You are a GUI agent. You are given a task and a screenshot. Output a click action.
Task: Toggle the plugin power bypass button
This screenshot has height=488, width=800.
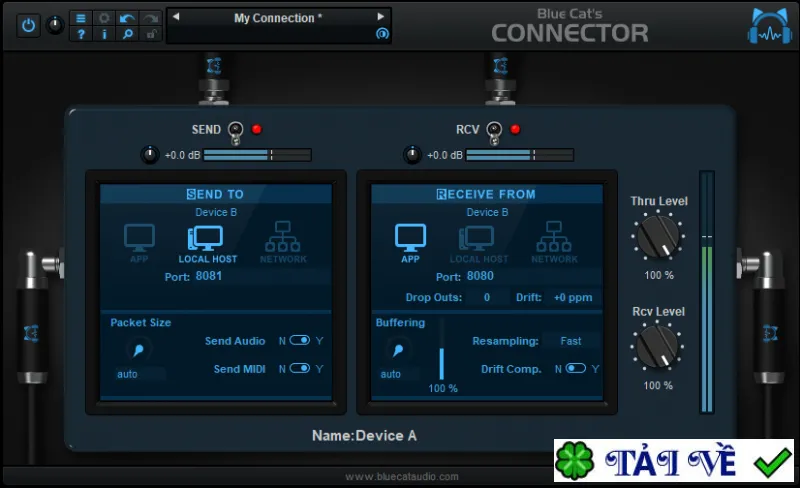click(29, 25)
